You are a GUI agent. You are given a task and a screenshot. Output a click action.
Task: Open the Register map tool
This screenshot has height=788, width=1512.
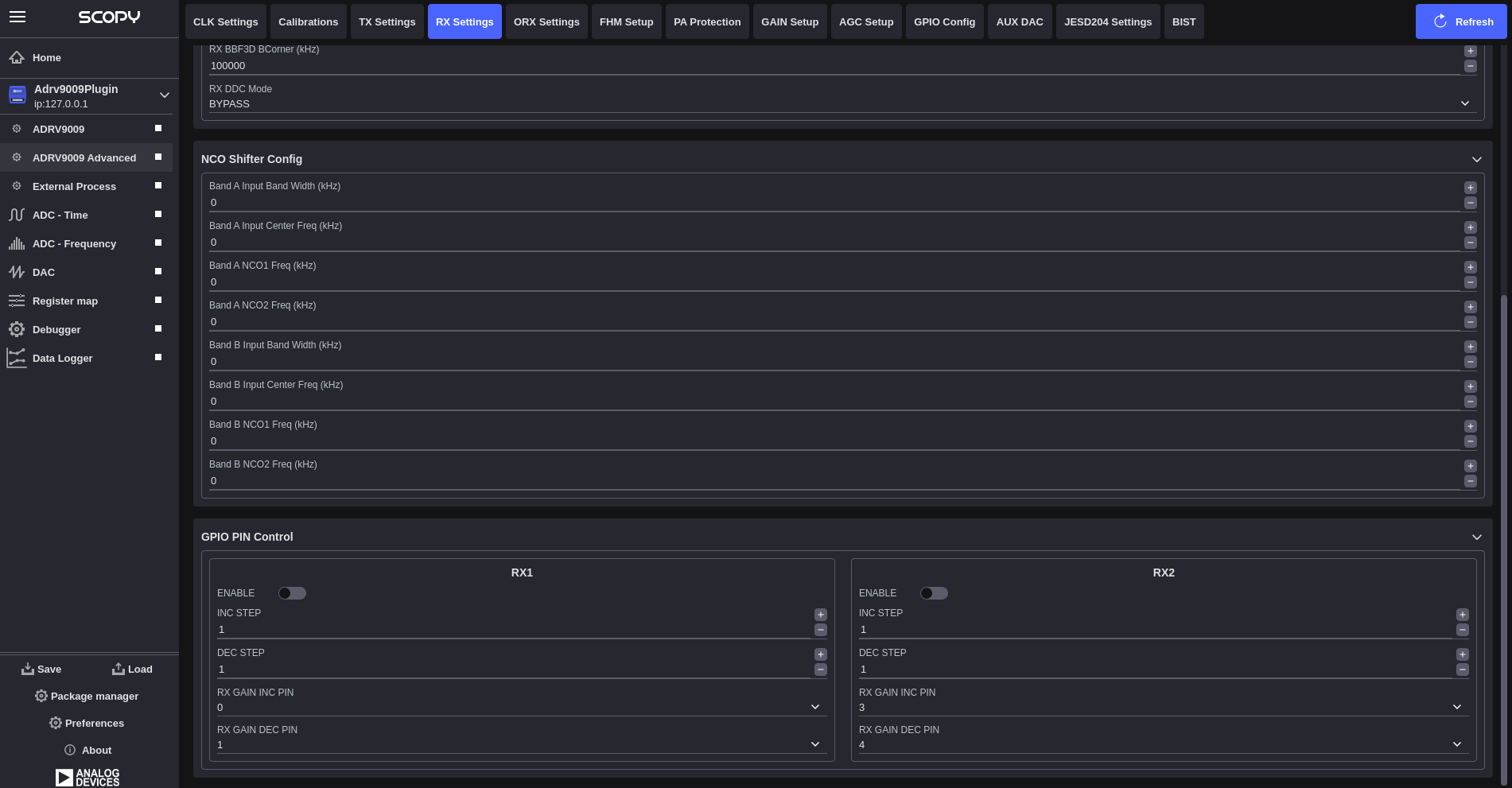(65, 301)
